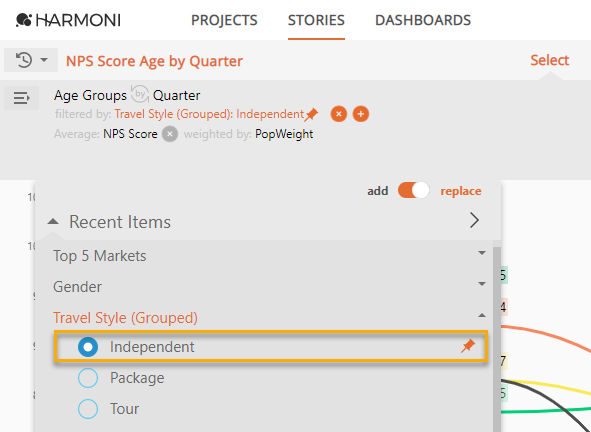Open the history clock icon
The height and width of the screenshot is (432, 591).
click(24, 60)
